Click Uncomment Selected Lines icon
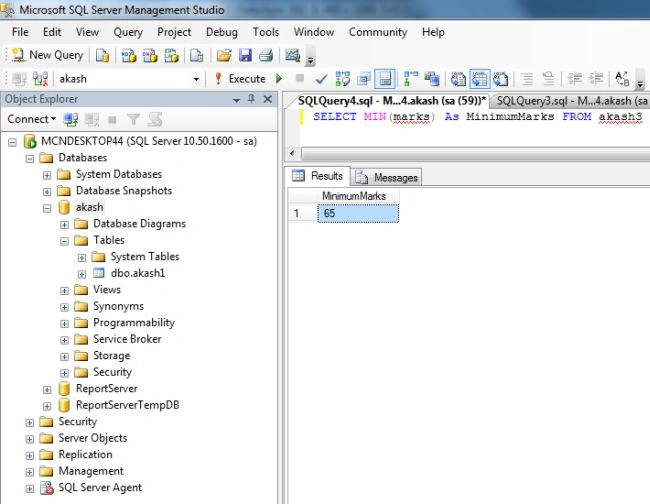This screenshot has width=650, height=504. point(548,79)
